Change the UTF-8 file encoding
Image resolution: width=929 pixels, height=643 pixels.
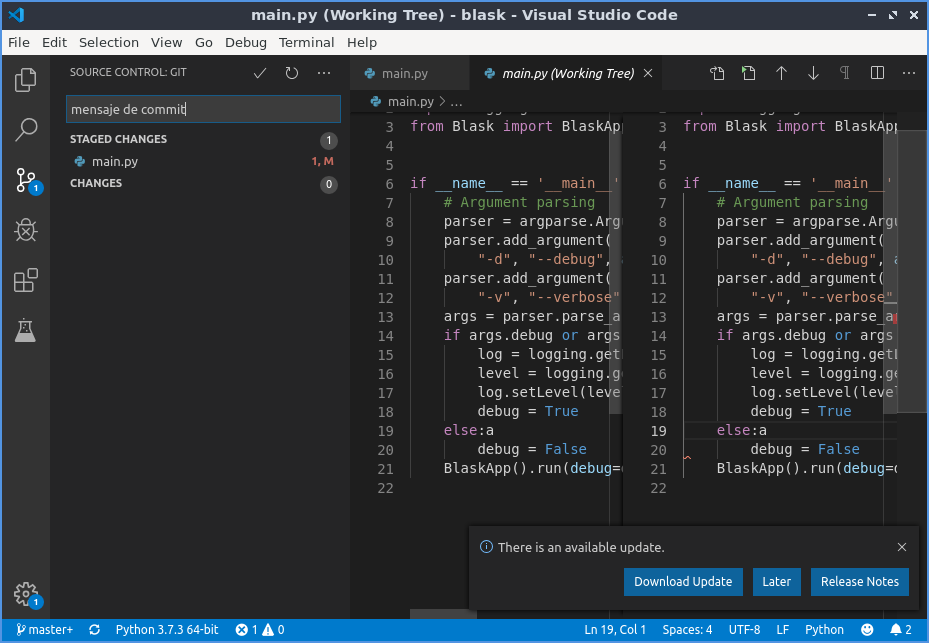[744, 629]
